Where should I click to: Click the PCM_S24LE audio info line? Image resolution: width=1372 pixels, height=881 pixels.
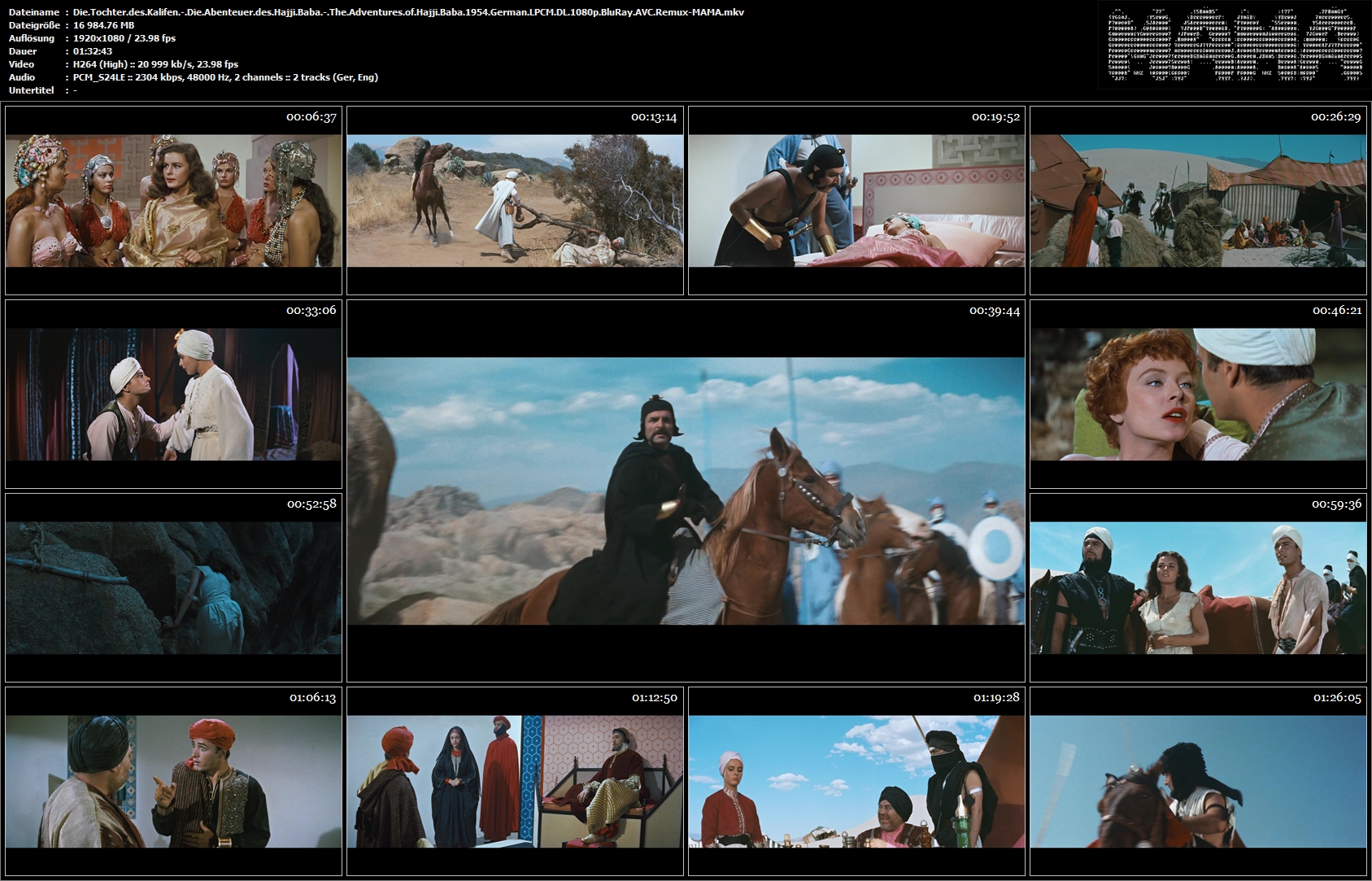point(225,77)
